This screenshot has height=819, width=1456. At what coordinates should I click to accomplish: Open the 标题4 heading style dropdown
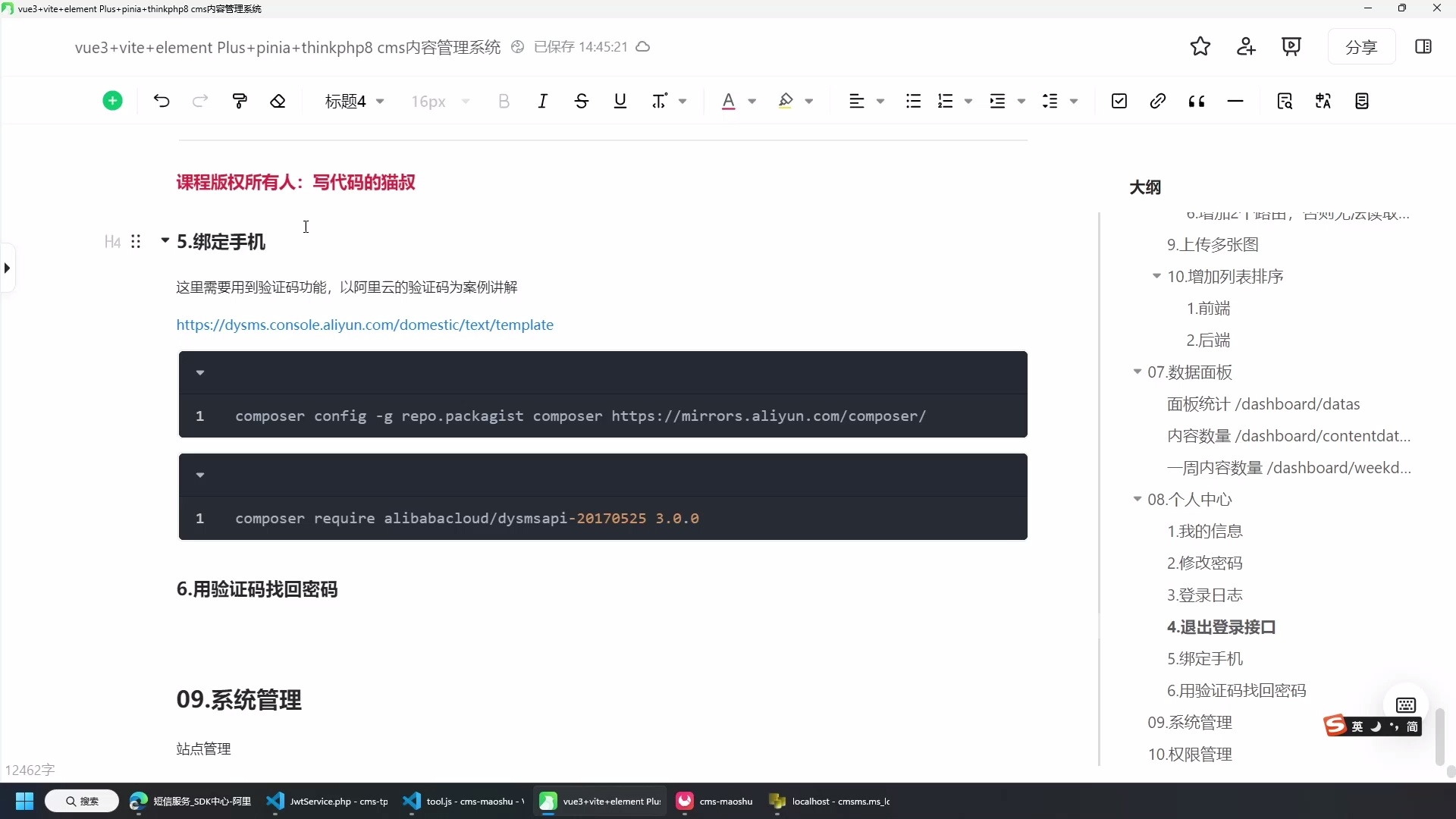[x=353, y=101]
